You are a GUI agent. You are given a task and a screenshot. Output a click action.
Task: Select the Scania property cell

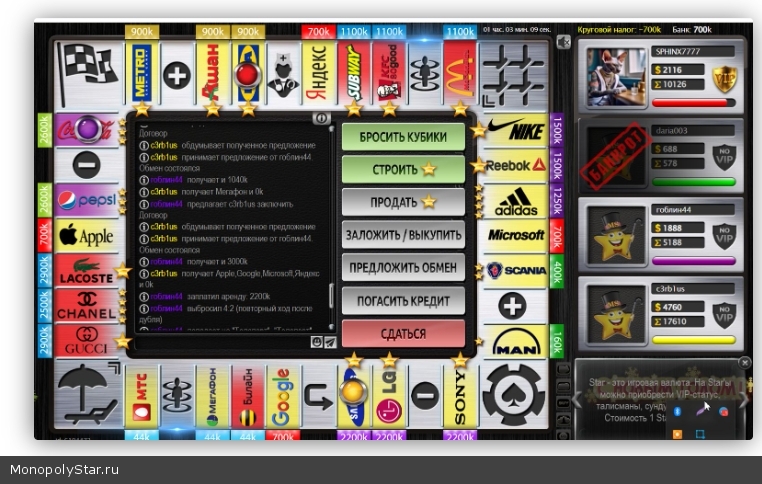point(515,271)
